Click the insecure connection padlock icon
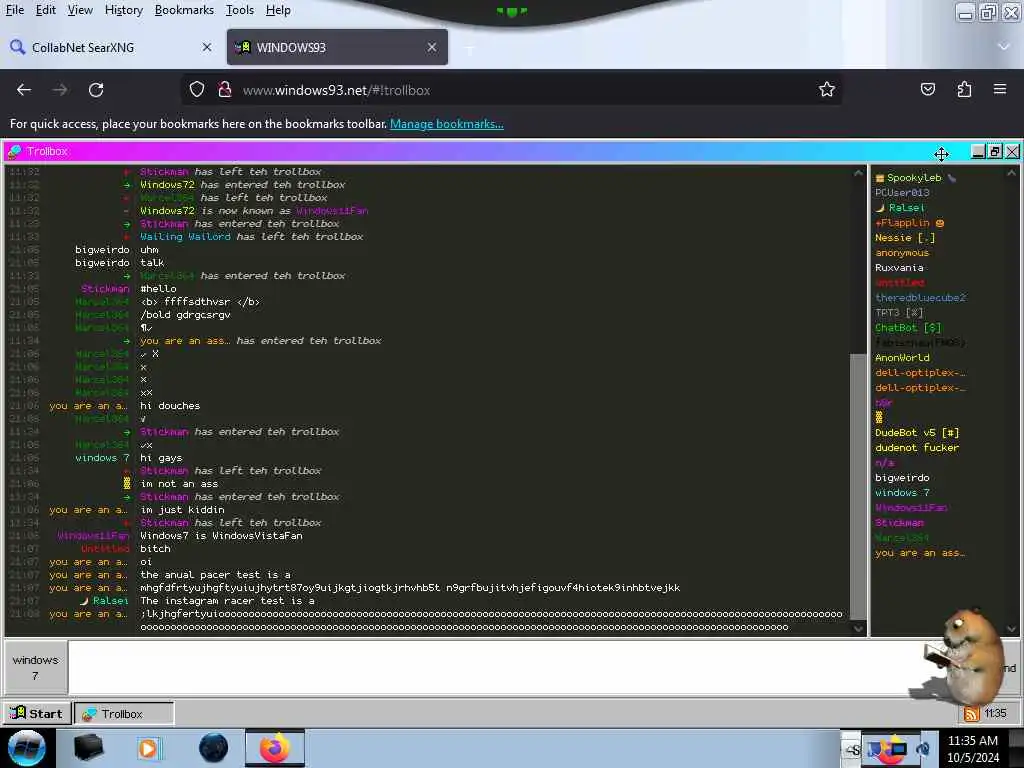The height and width of the screenshot is (768, 1024). [x=225, y=89]
